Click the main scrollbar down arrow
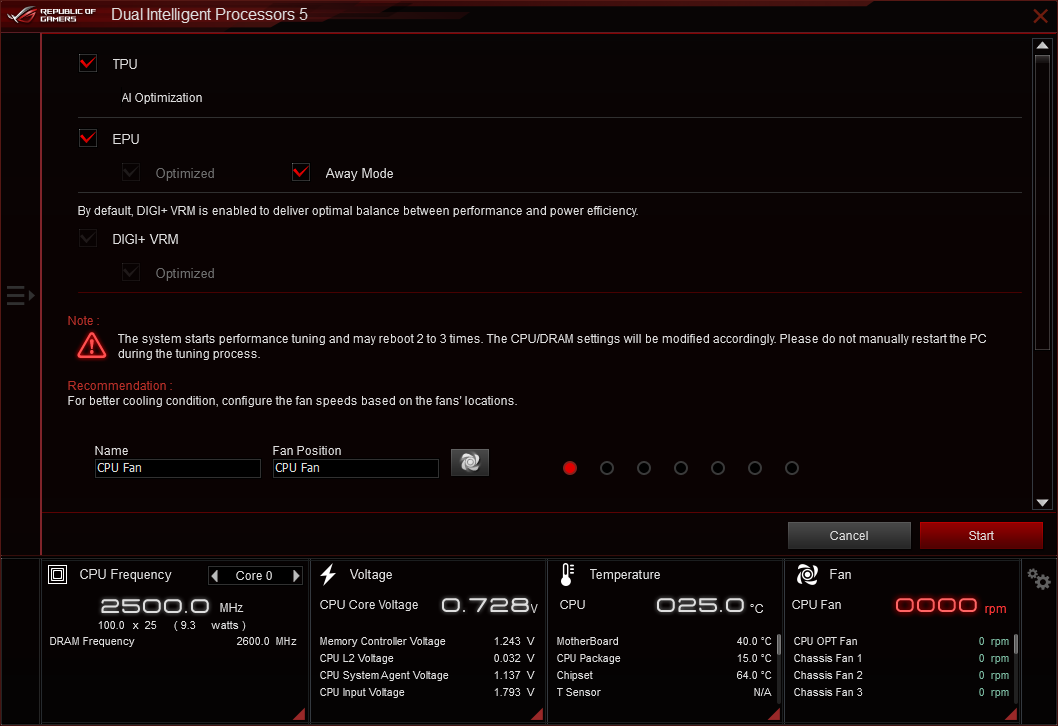This screenshot has height=726, width=1058. pos(1042,503)
